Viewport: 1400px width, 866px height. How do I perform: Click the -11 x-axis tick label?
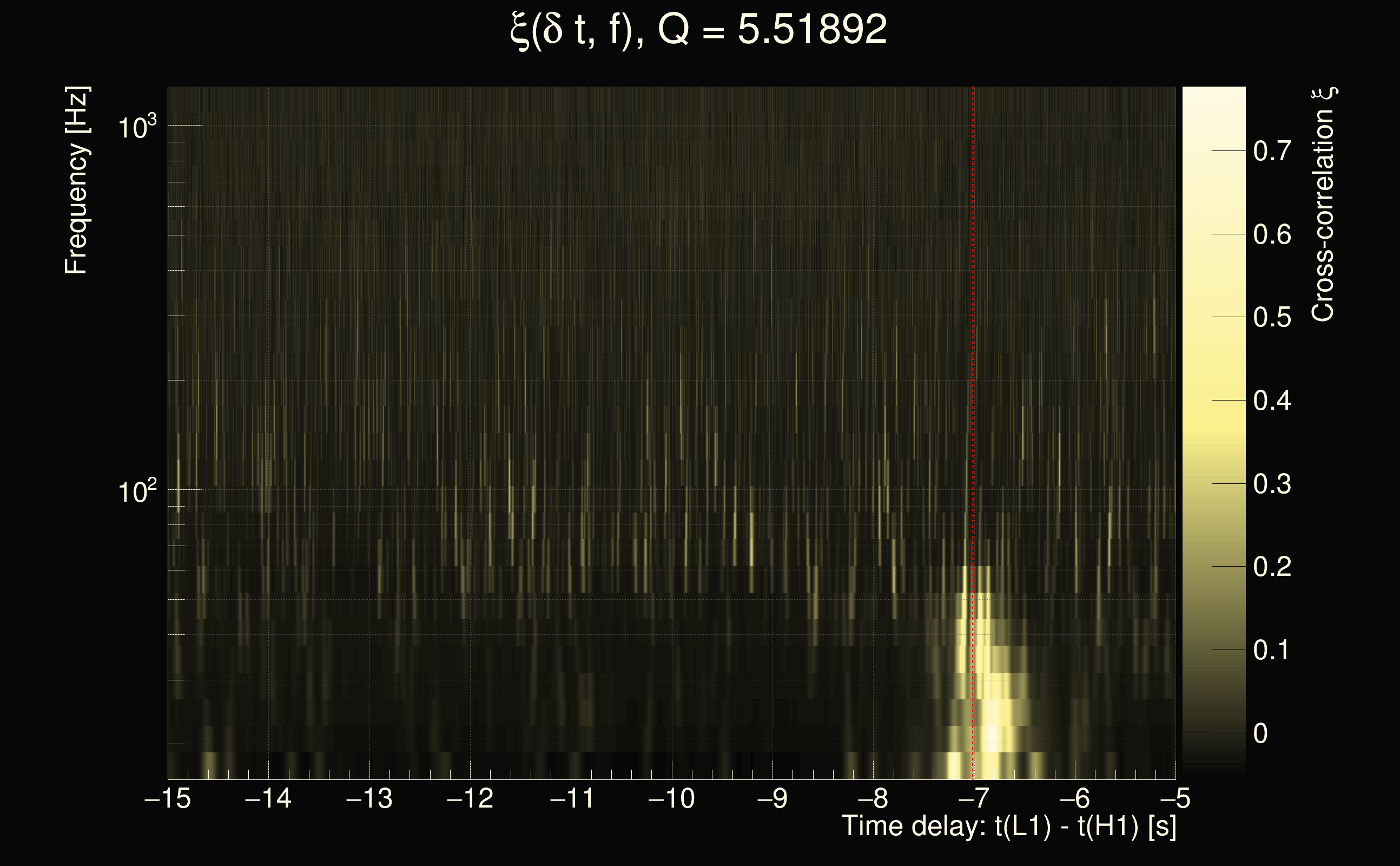pos(571,798)
